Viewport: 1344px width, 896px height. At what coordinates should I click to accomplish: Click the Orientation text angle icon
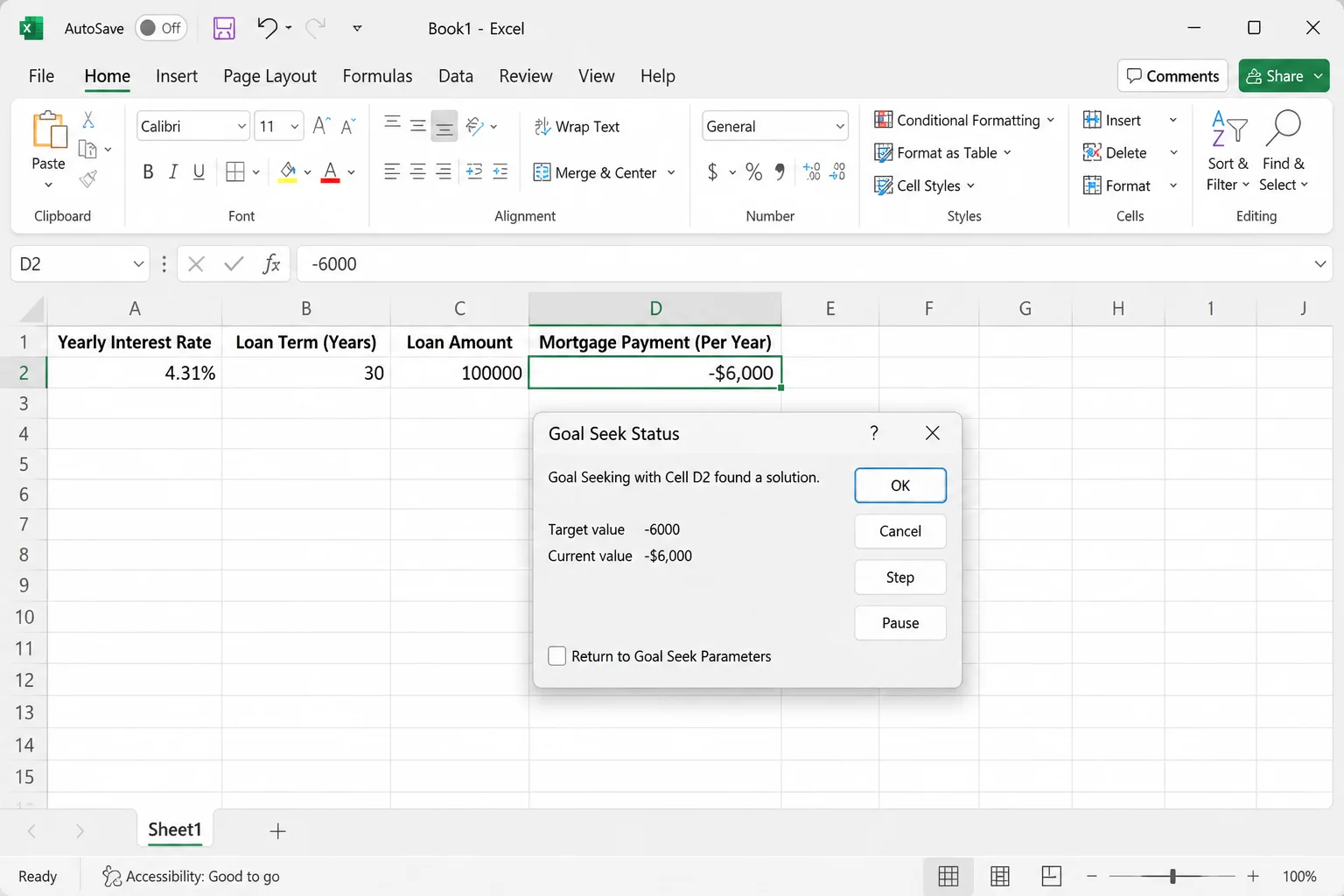[x=475, y=126]
